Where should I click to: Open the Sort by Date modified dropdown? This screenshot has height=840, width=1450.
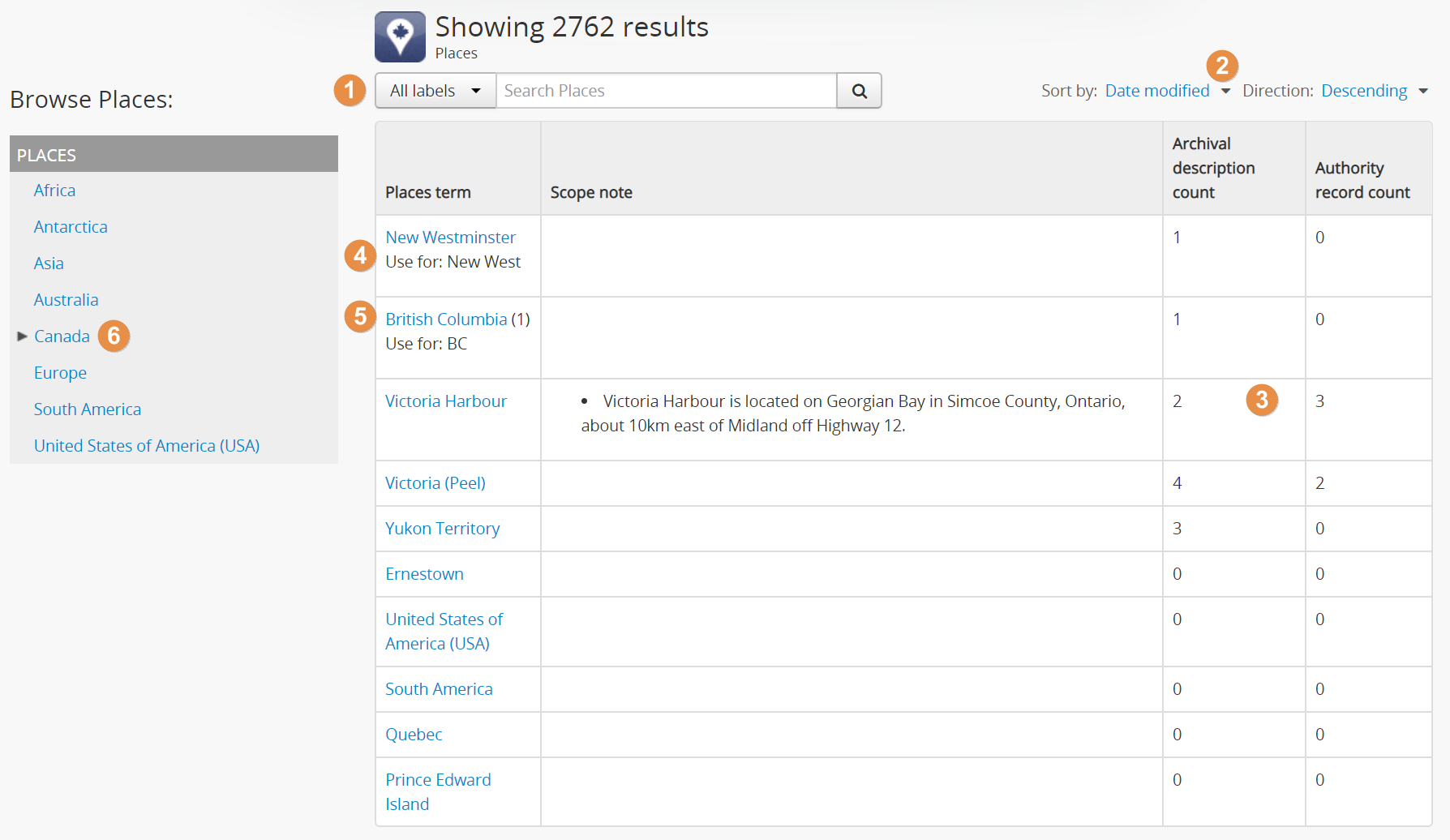(1166, 91)
